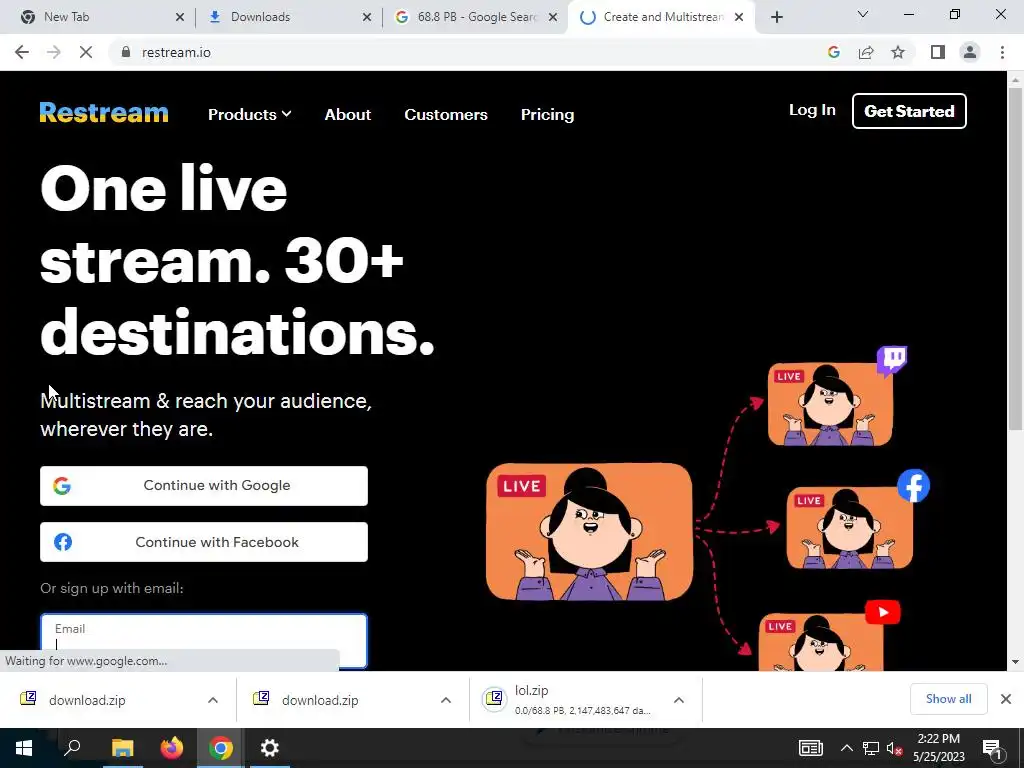Focus the Email input field

[204, 641]
